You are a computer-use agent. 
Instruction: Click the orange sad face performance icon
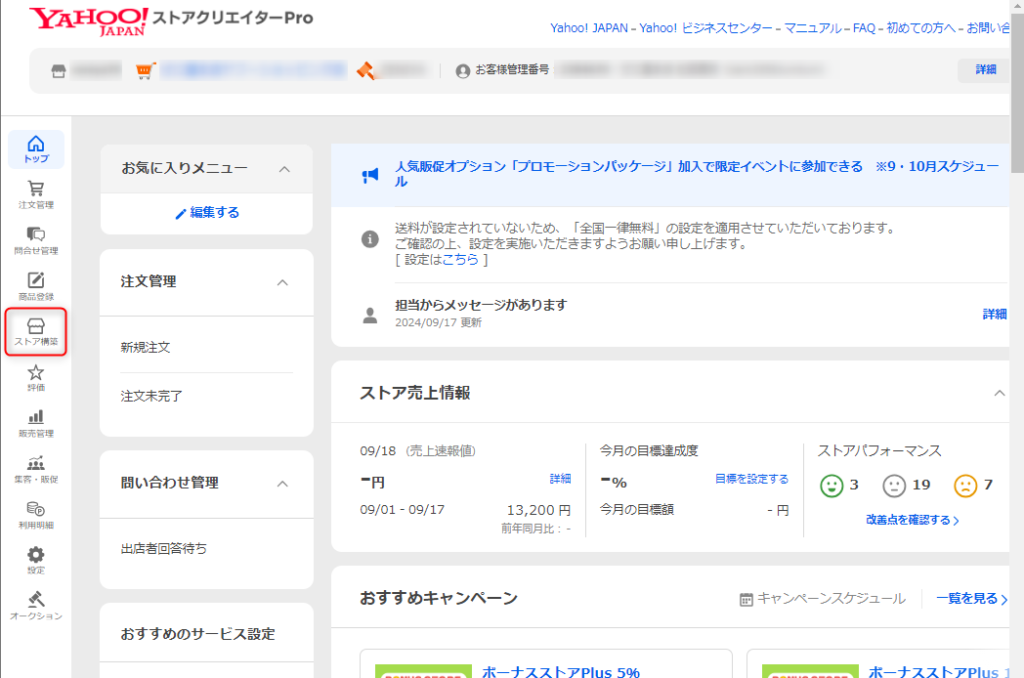(965, 485)
